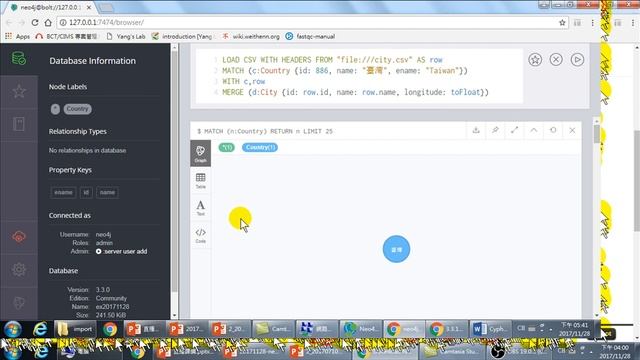This screenshot has height=360, width=640.
Task: Open the Favorites star sidebar icon
Action: click(x=19, y=91)
